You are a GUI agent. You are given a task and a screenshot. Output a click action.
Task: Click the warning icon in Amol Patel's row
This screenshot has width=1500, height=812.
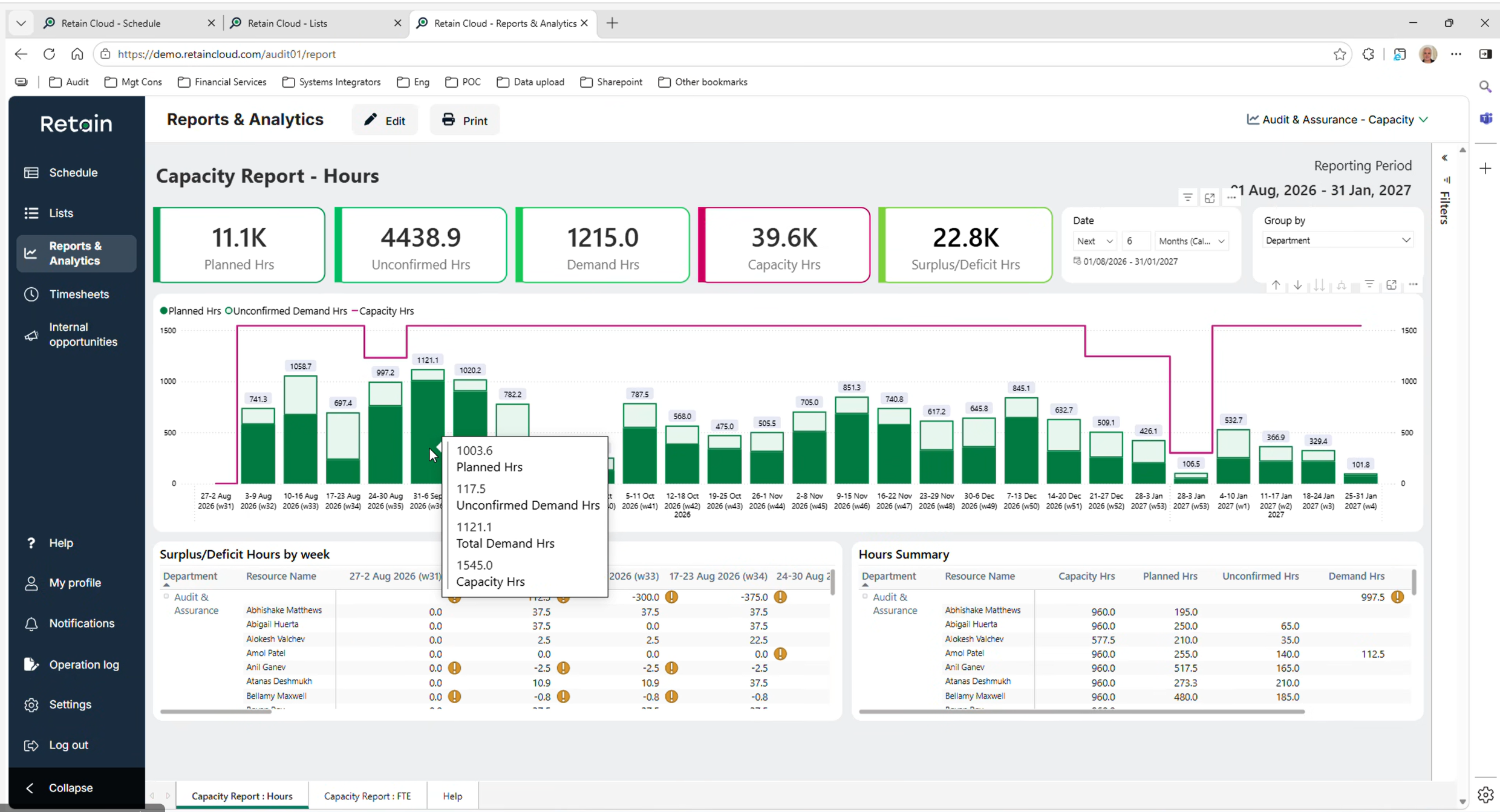coord(780,654)
